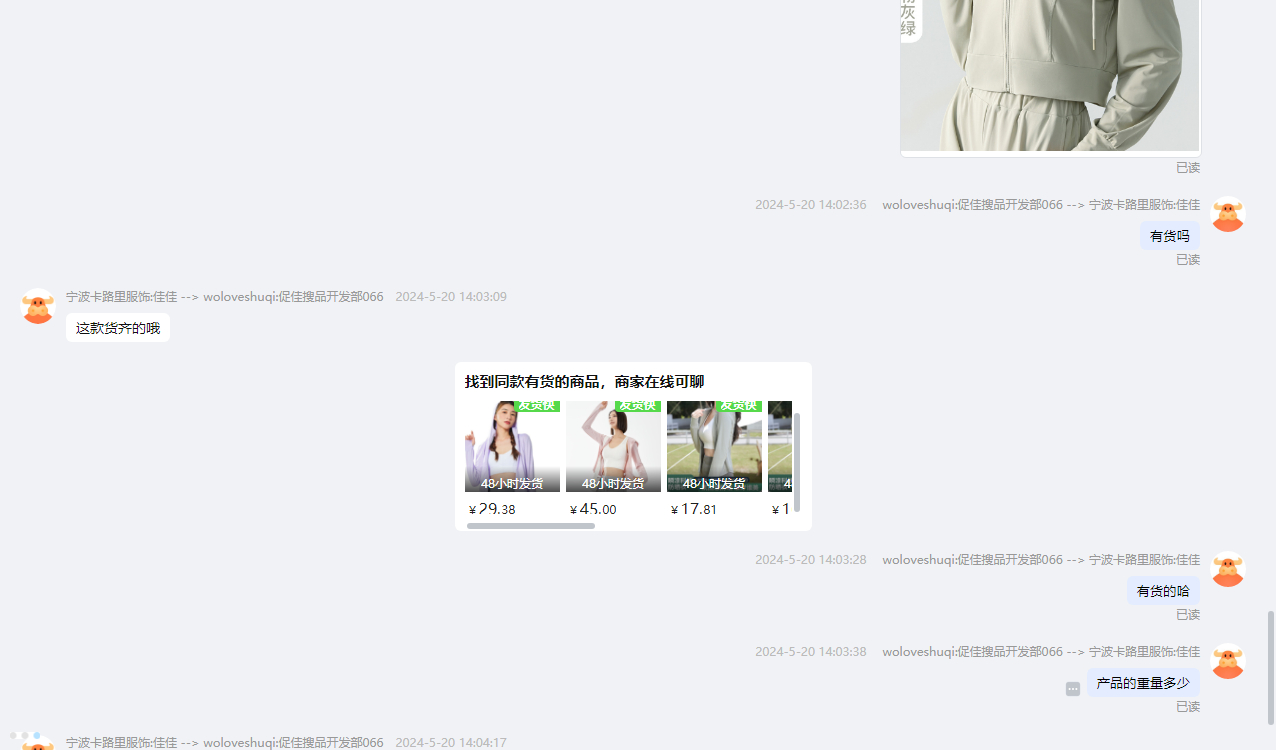This screenshot has width=1276, height=750.
Task: Click the 佳佳 avatar beside the 这款货齐的哦 message
Action: (38, 306)
